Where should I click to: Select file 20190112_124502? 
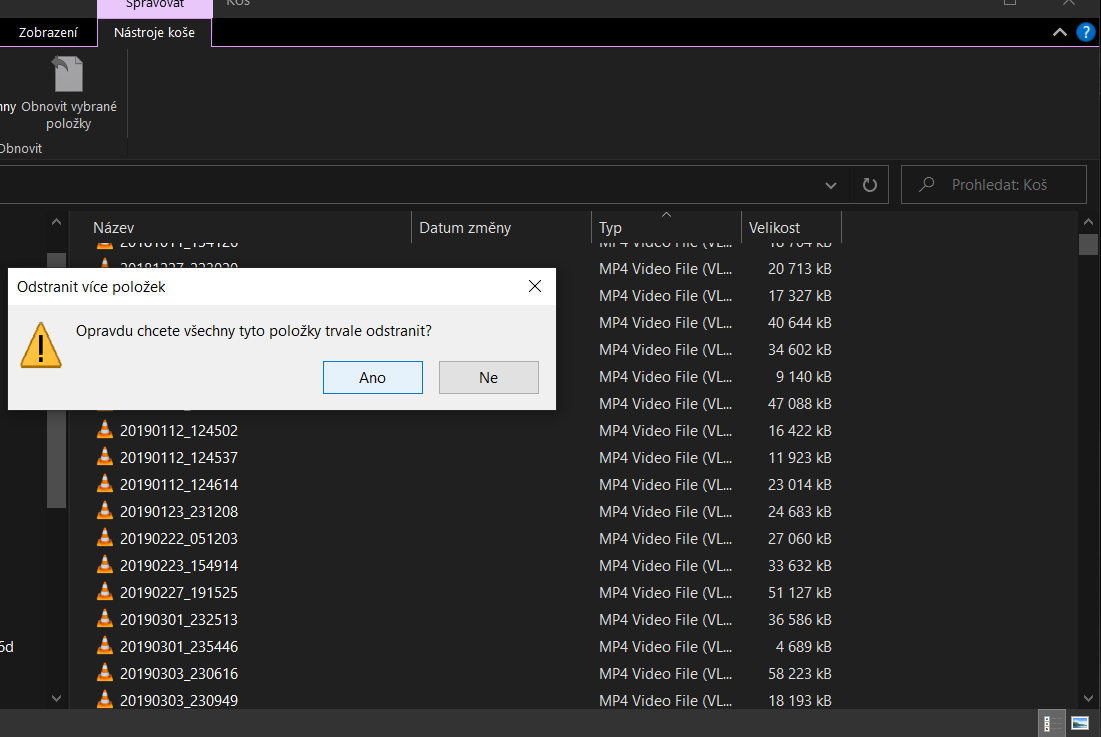pyautogui.click(x=178, y=431)
